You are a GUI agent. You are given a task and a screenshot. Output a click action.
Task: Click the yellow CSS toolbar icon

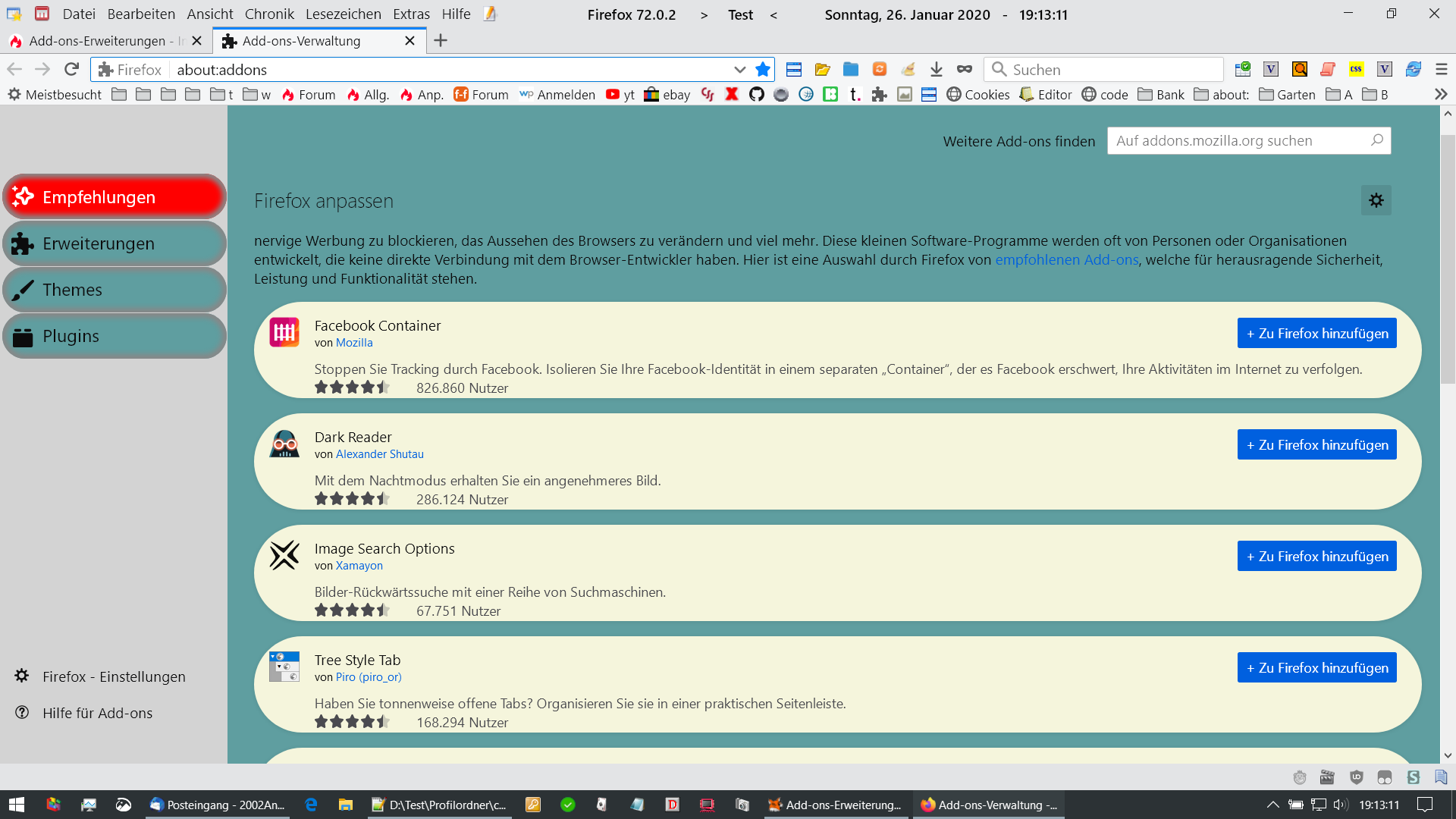coord(1356,70)
